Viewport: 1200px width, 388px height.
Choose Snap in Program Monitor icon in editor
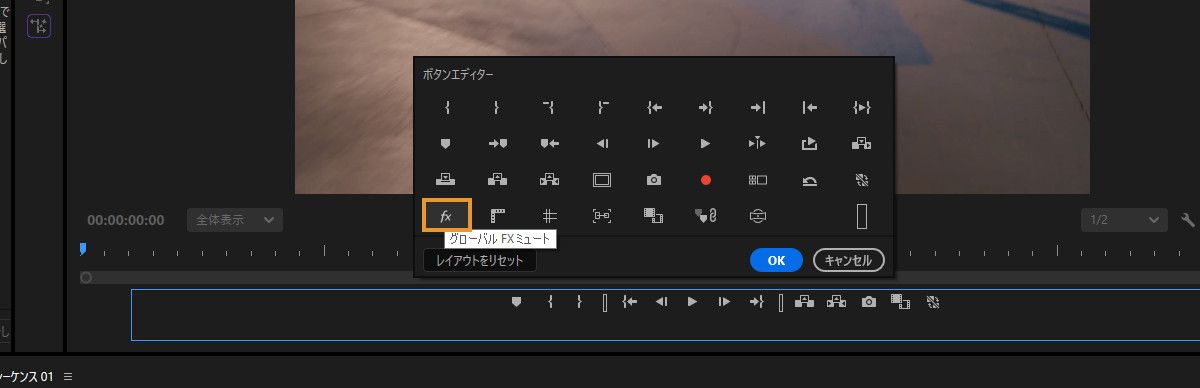pos(602,215)
